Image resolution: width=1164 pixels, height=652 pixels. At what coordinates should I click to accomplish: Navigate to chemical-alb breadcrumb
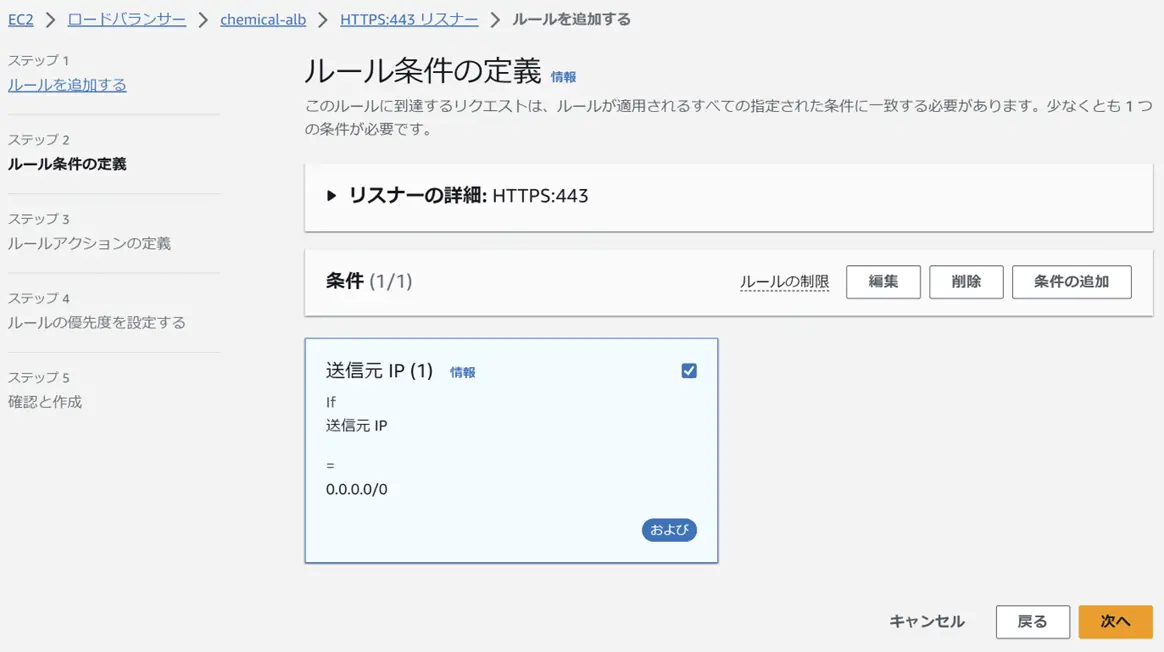tap(263, 19)
